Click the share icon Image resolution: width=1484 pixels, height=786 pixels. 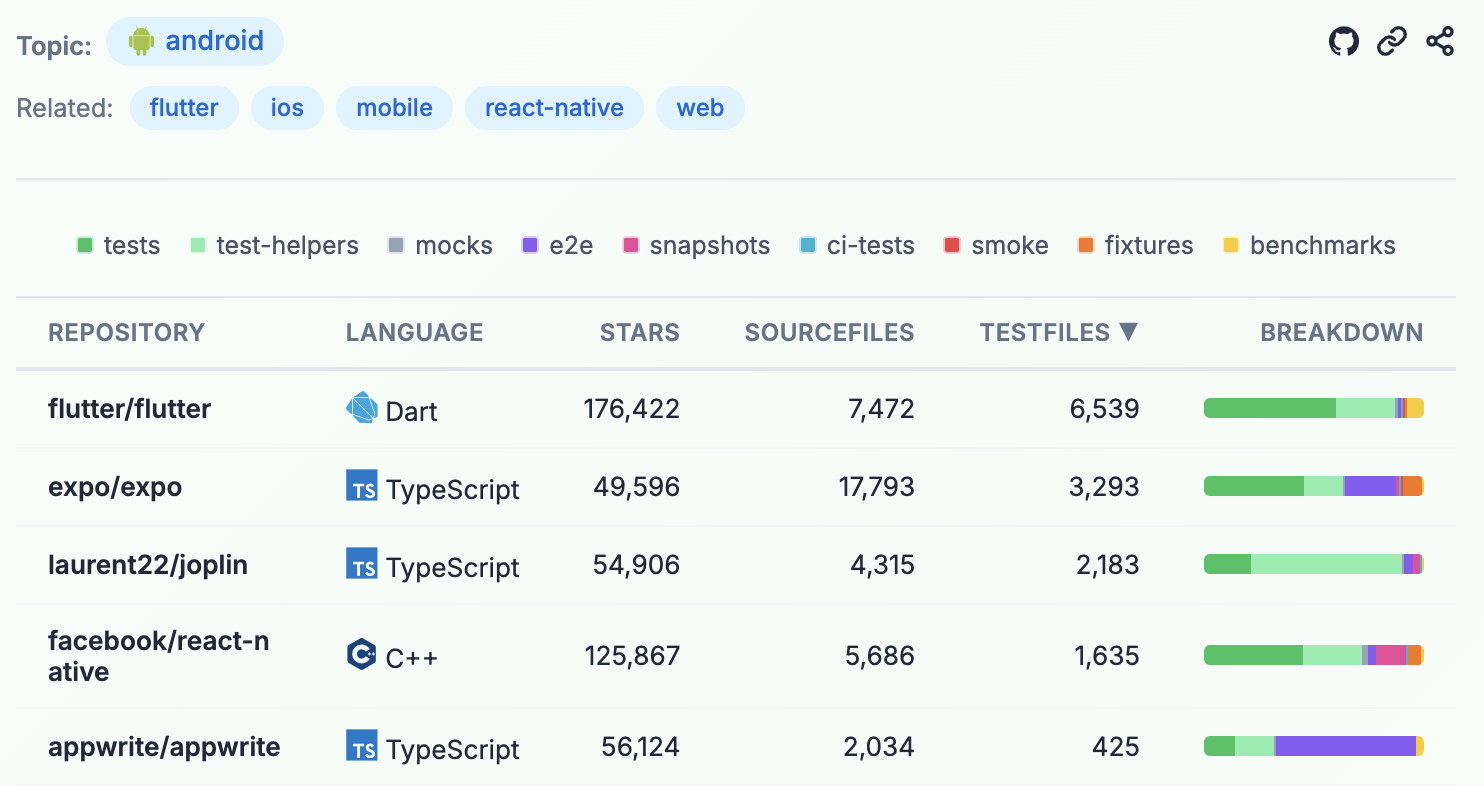1440,42
